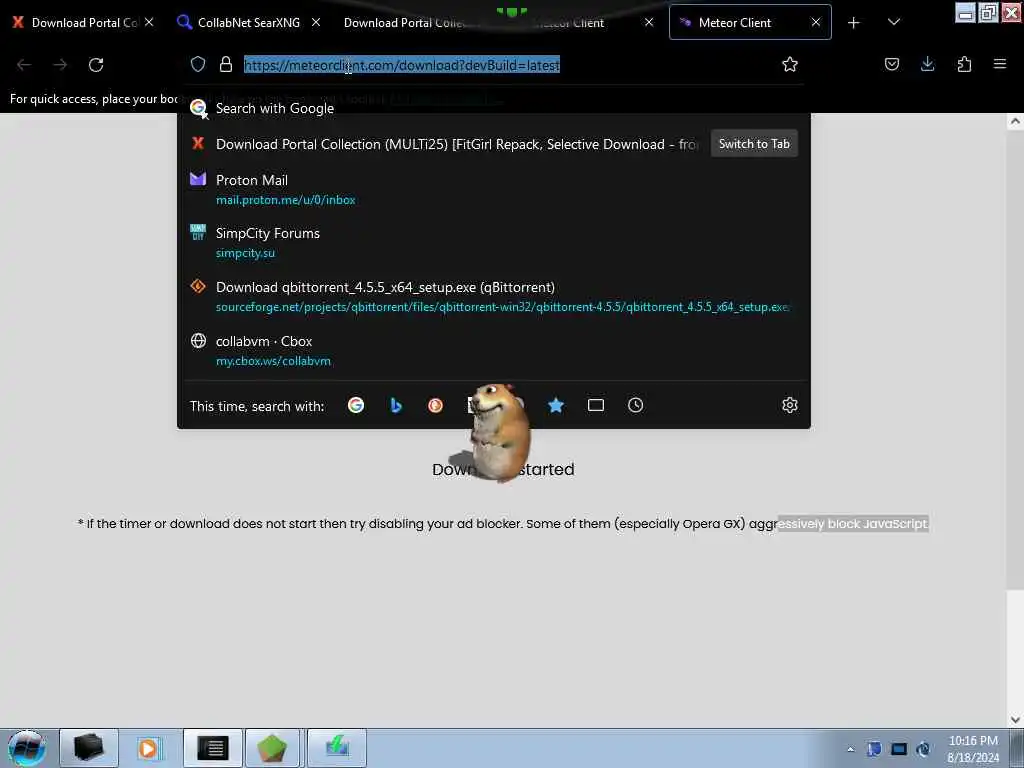This screenshot has width=1024, height=768.
Task: Open the black console window taskbar icon
Action: click(x=212, y=748)
